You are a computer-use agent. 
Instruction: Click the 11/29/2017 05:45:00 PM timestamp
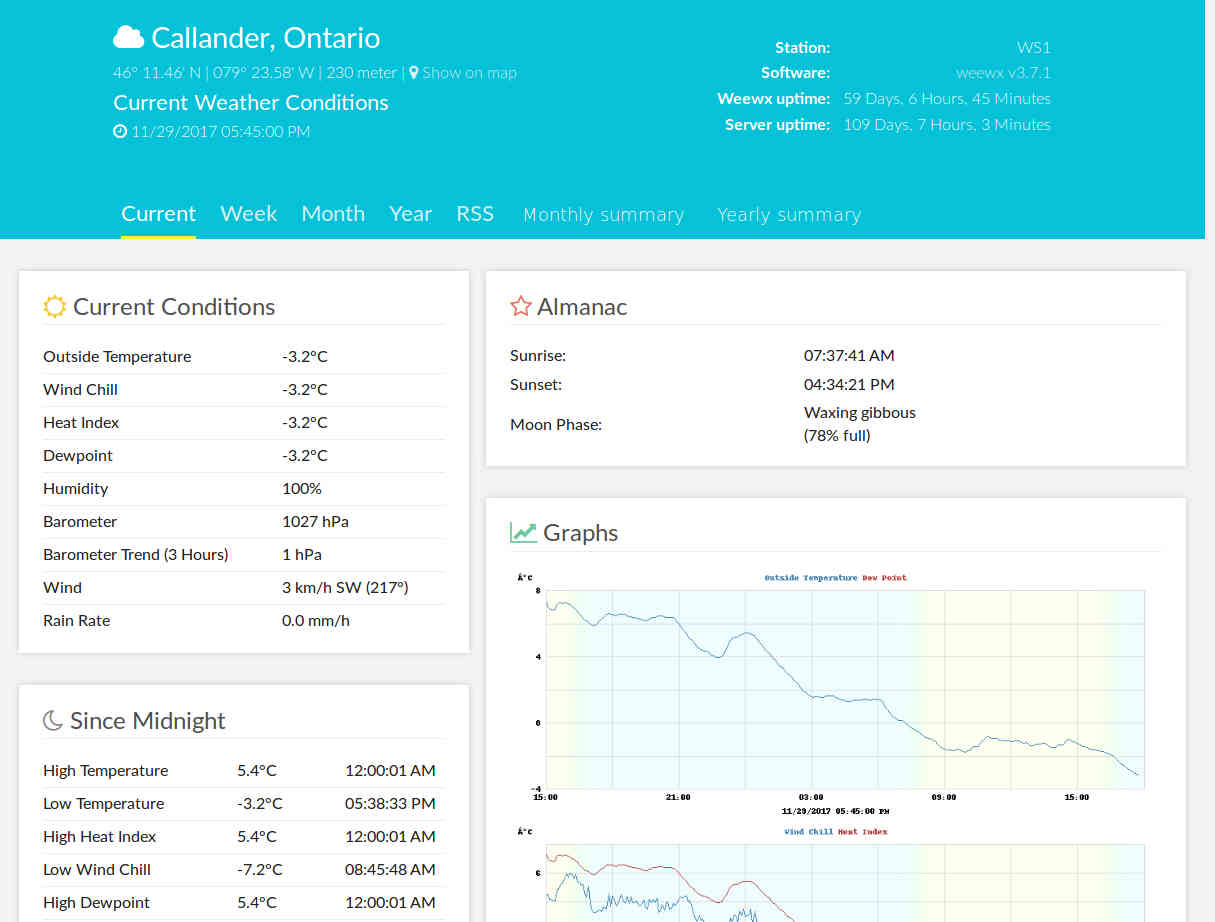point(220,131)
